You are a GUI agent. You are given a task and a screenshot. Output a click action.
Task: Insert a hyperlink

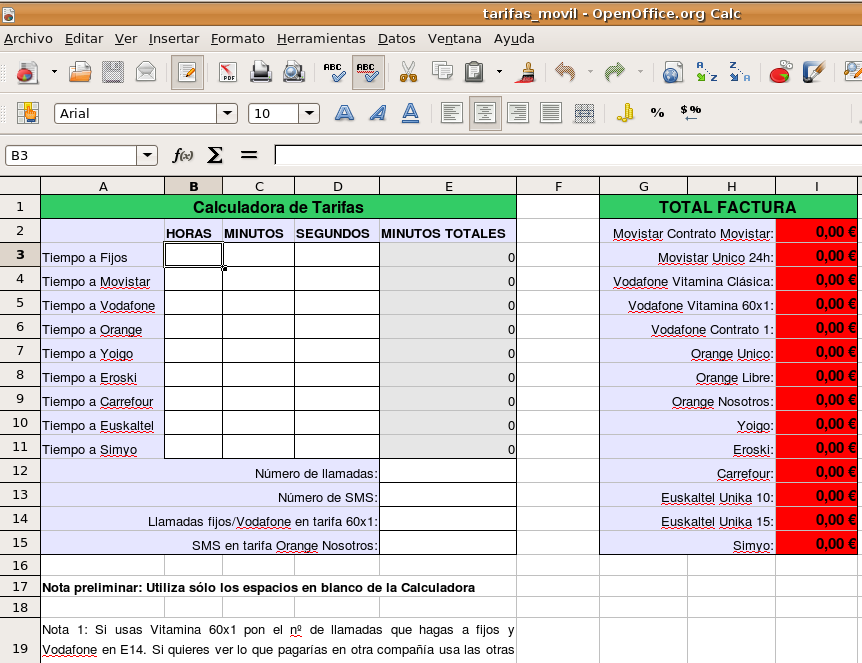point(672,72)
